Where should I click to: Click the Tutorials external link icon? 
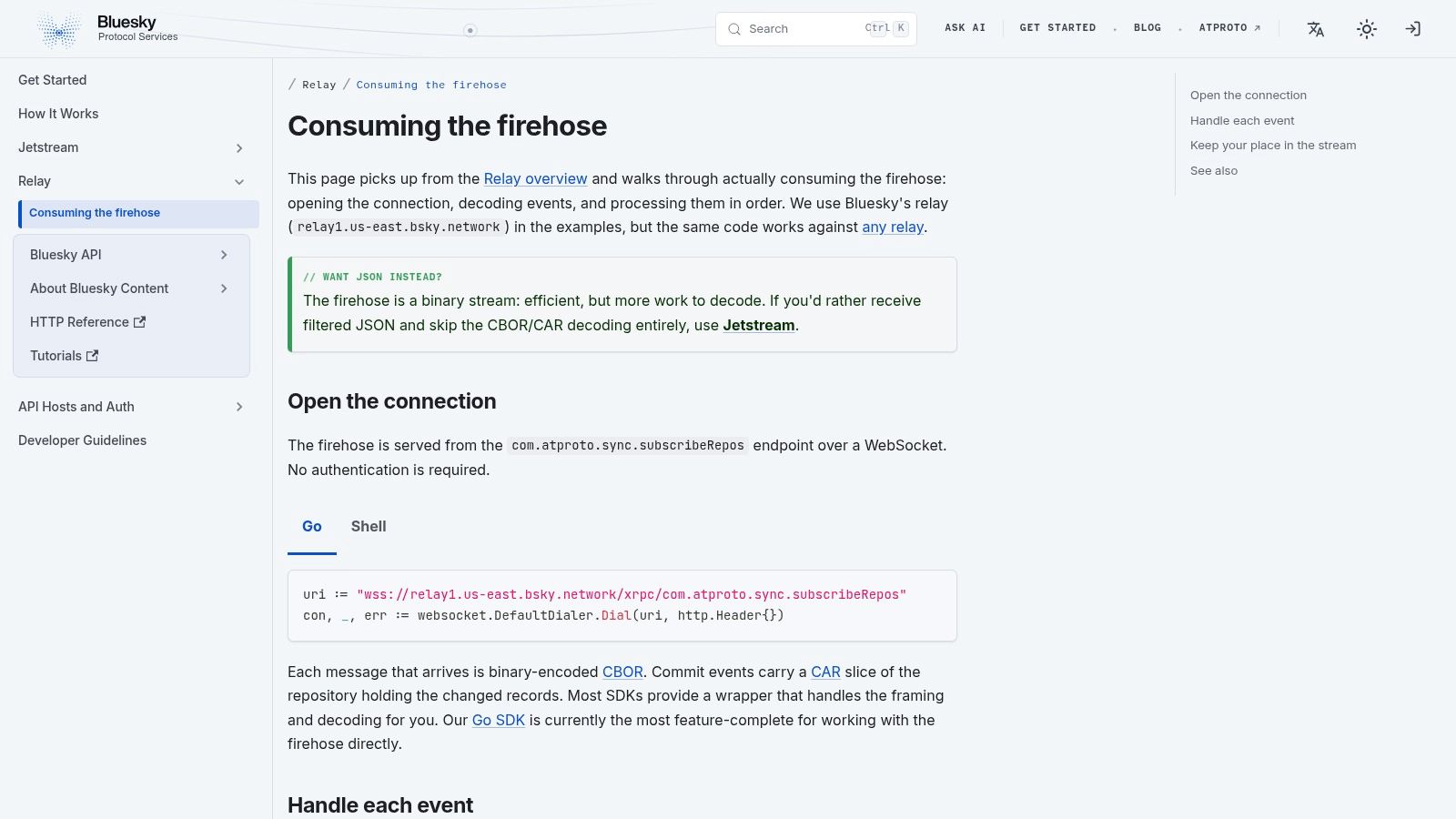click(92, 356)
